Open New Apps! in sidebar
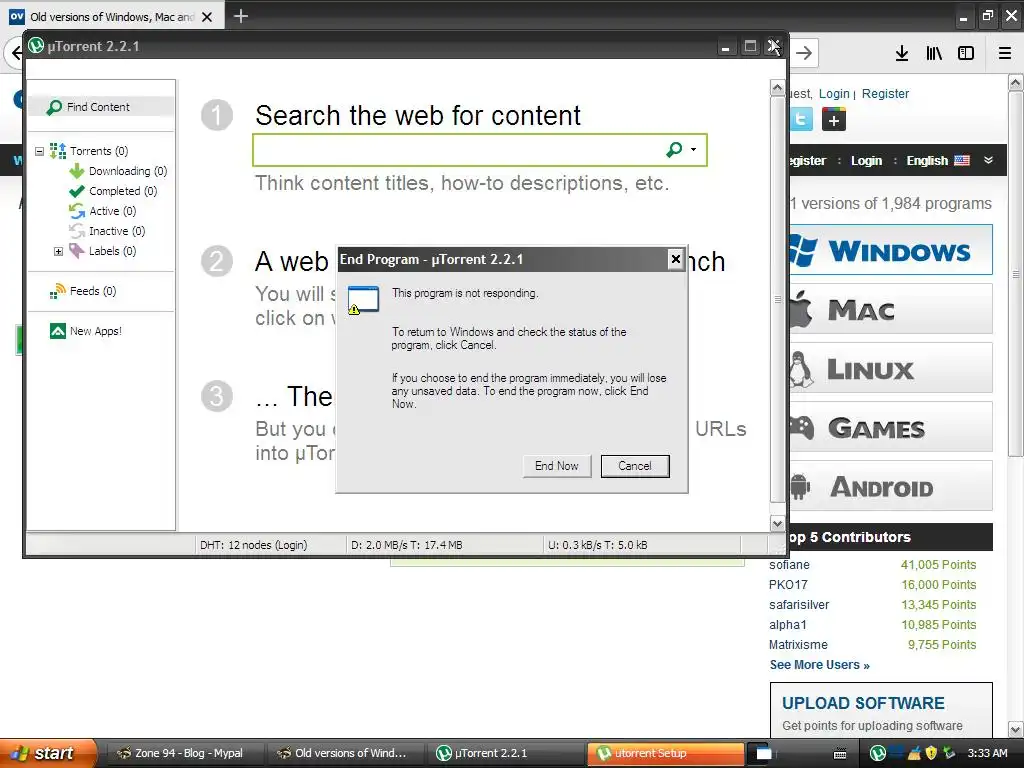 pyautogui.click(x=86, y=331)
